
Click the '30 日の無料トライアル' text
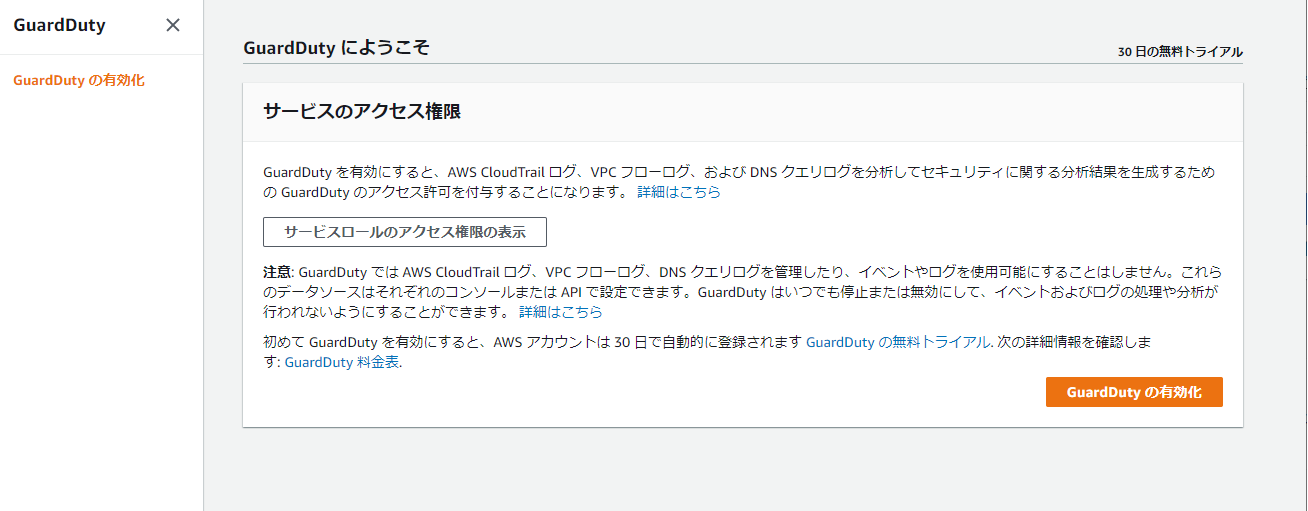coord(1180,51)
